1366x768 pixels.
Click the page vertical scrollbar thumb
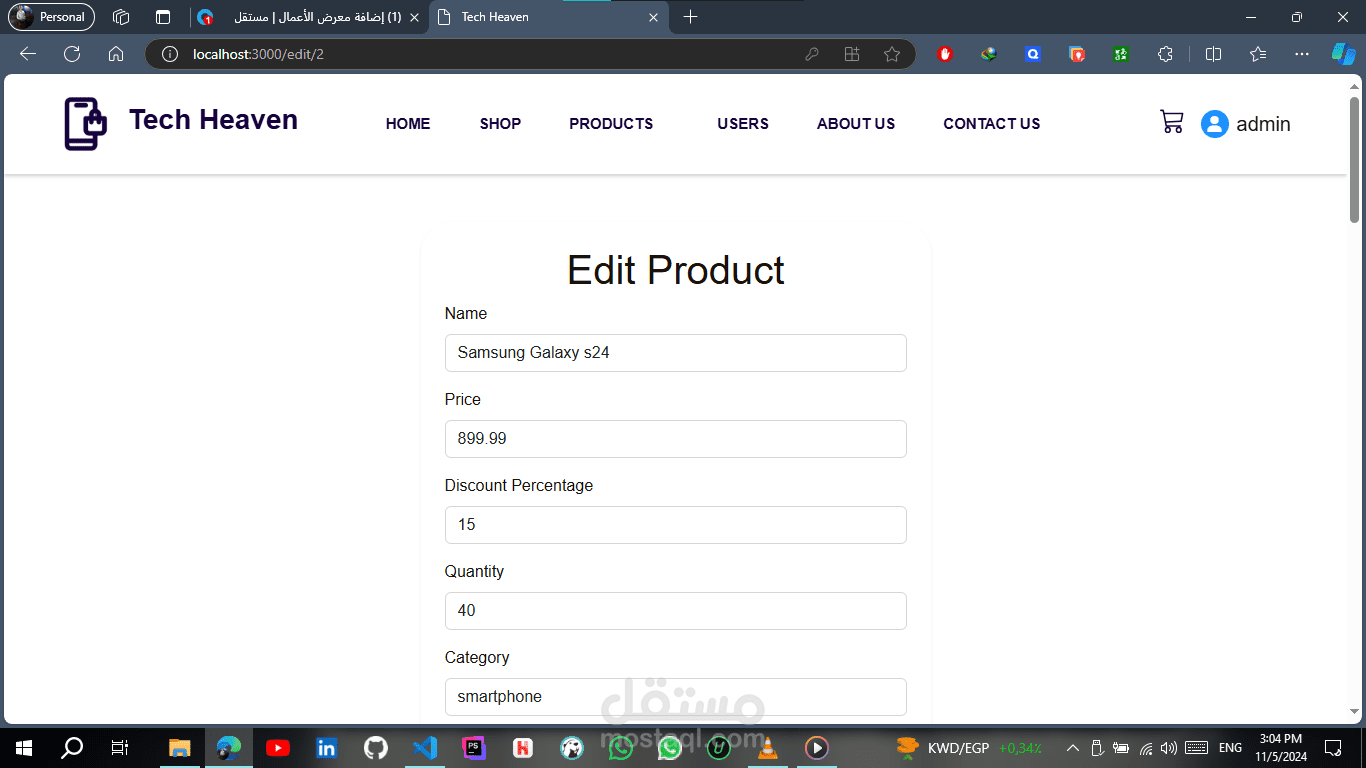(1355, 159)
